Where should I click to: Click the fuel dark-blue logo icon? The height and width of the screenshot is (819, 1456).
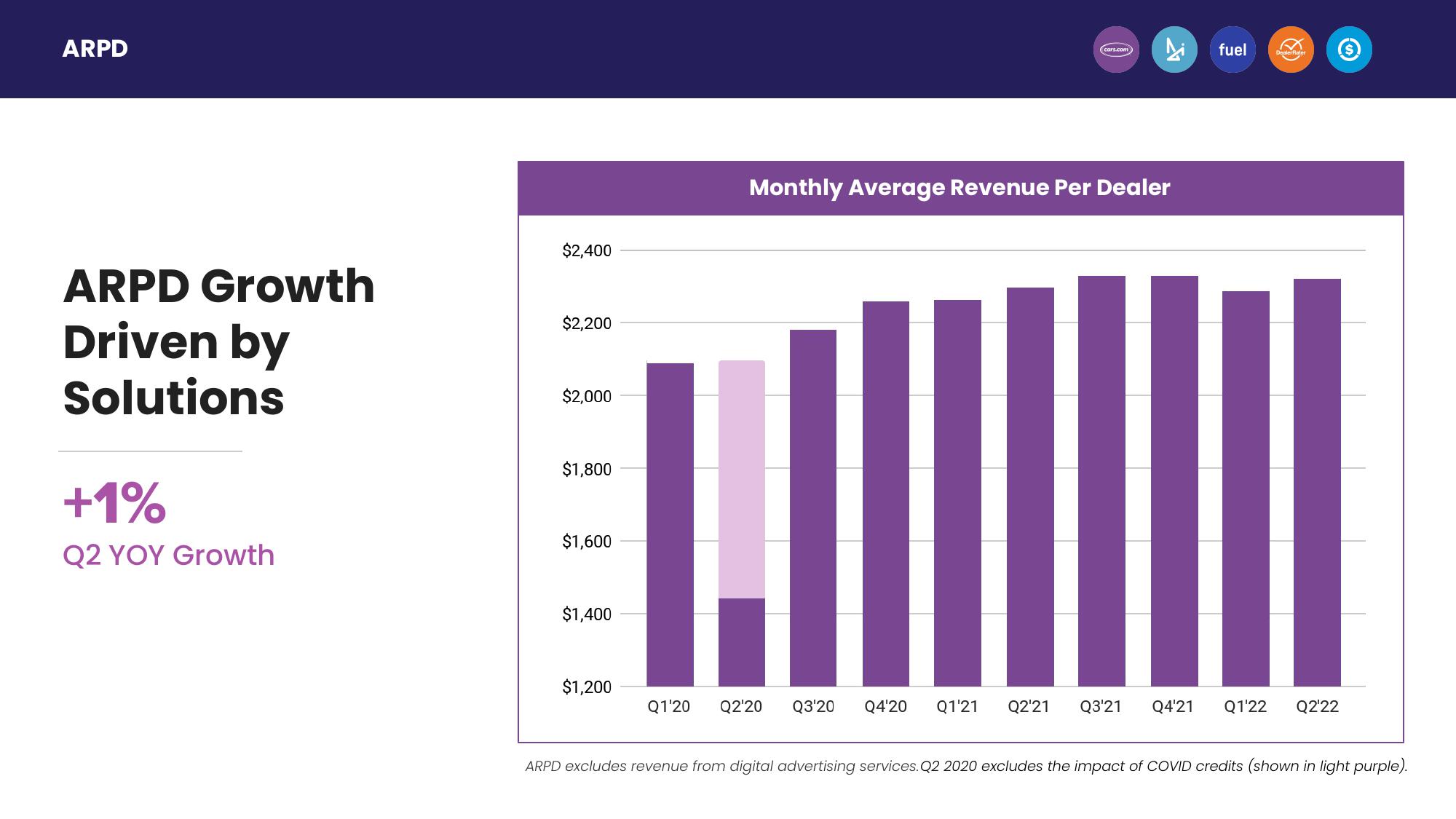tap(1233, 50)
